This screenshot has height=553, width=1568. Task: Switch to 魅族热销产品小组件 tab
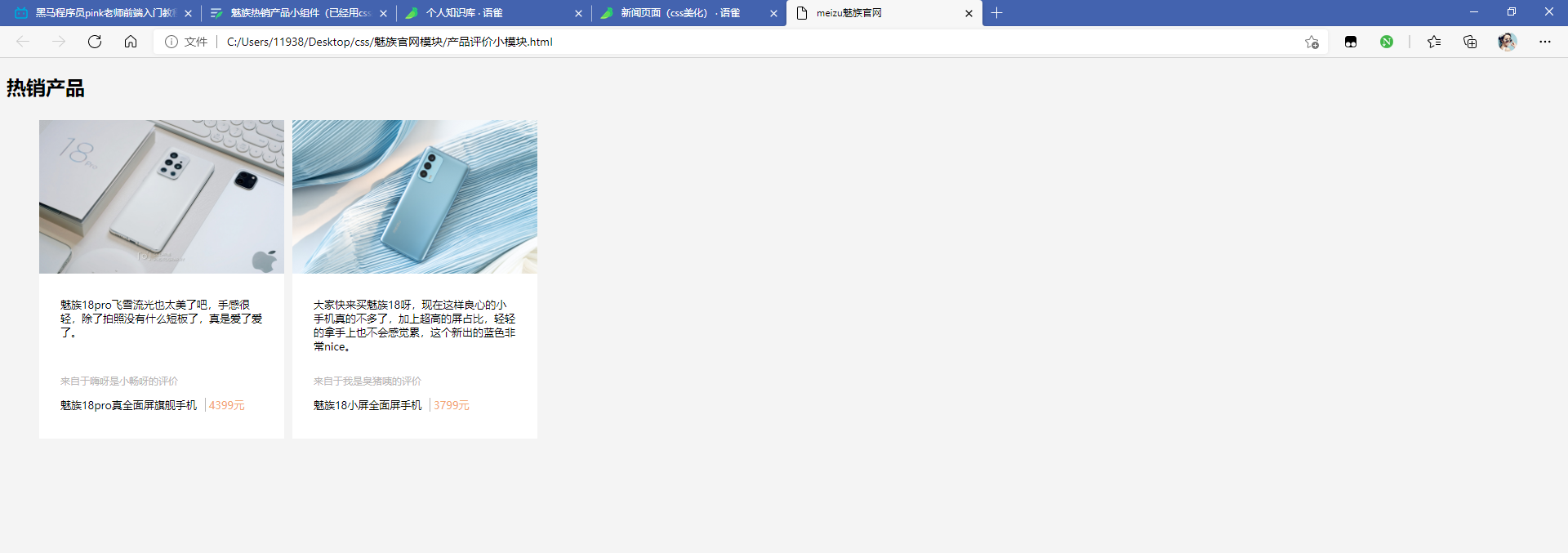coord(300,13)
